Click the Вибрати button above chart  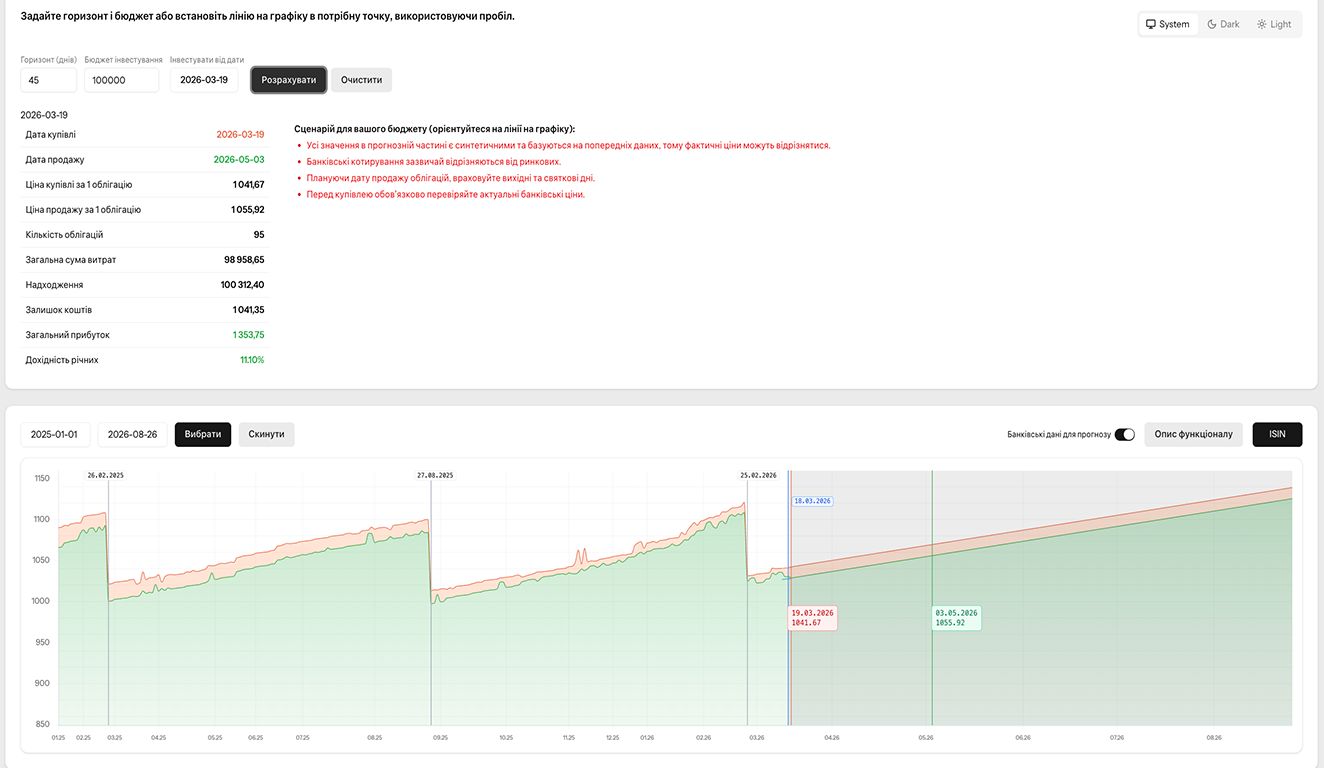click(203, 434)
